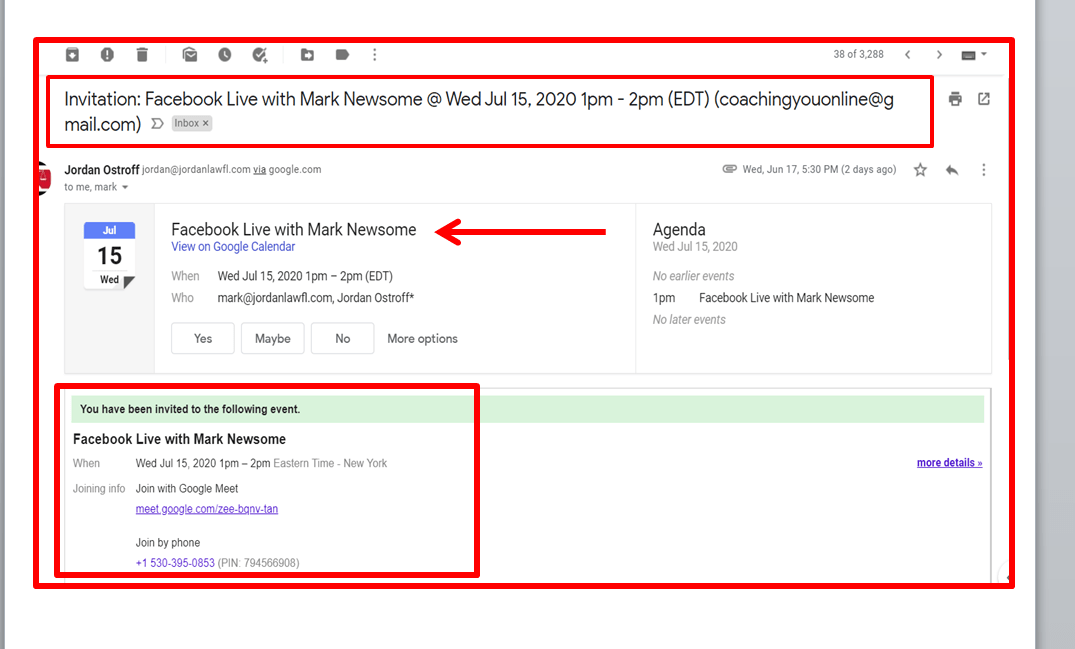Add the email to Tasks
This screenshot has width=1075, height=649.
pos(260,55)
